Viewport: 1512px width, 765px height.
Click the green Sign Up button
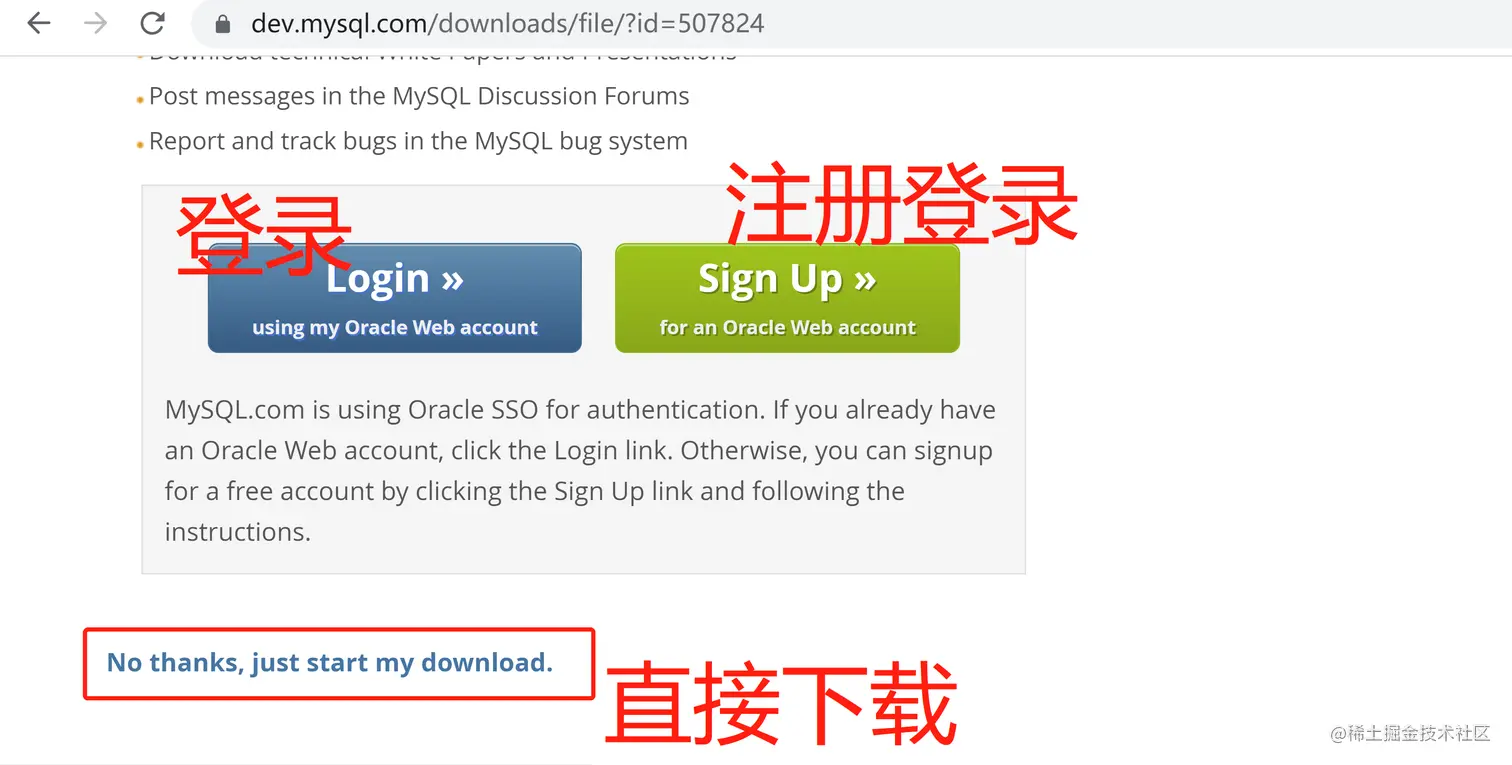787,298
